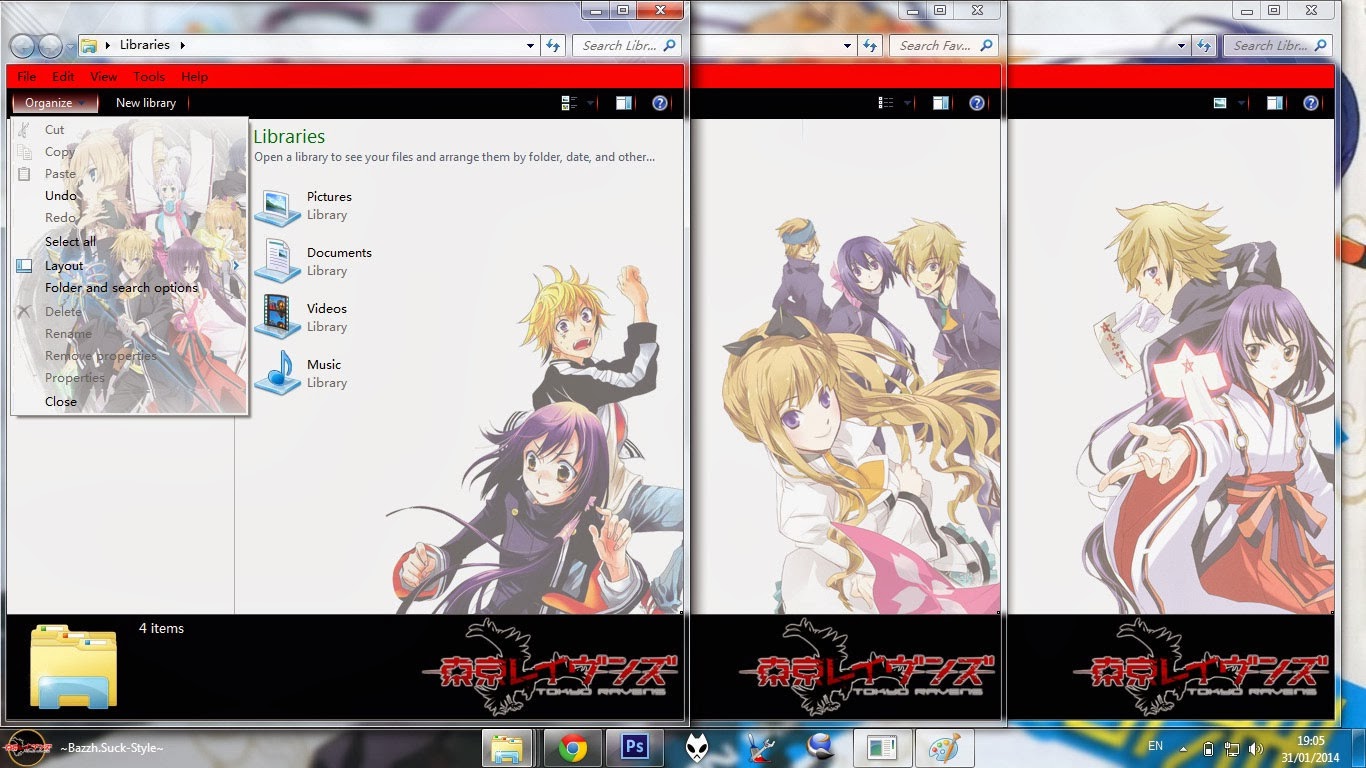
Task: Click the Back arrow in Libraries window
Action: [x=22, y=46]
